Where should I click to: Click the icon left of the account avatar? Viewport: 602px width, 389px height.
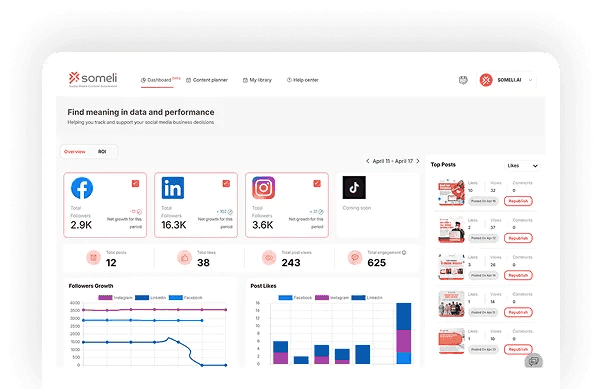click(x=463, y=80)
